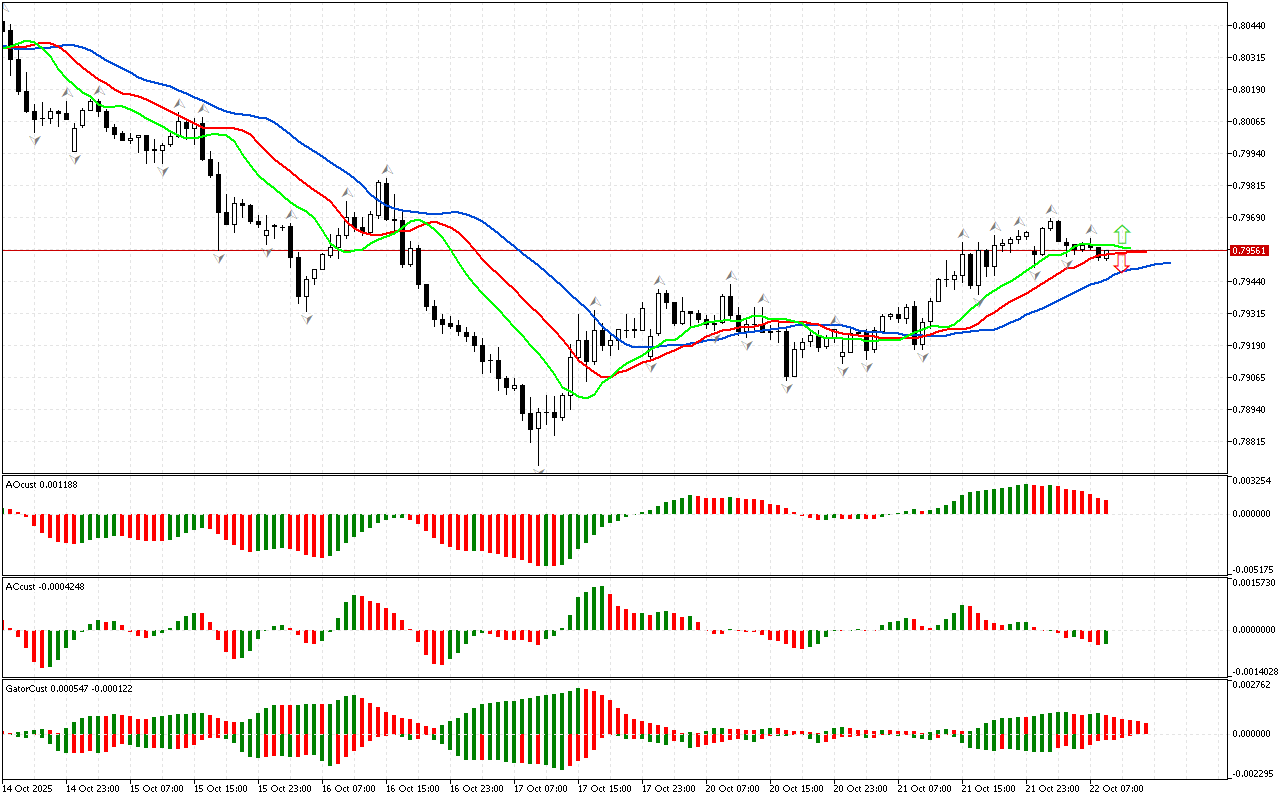Click the red down arrow signal
This screenshot has width=1280, height=800.
[1122, 264]
